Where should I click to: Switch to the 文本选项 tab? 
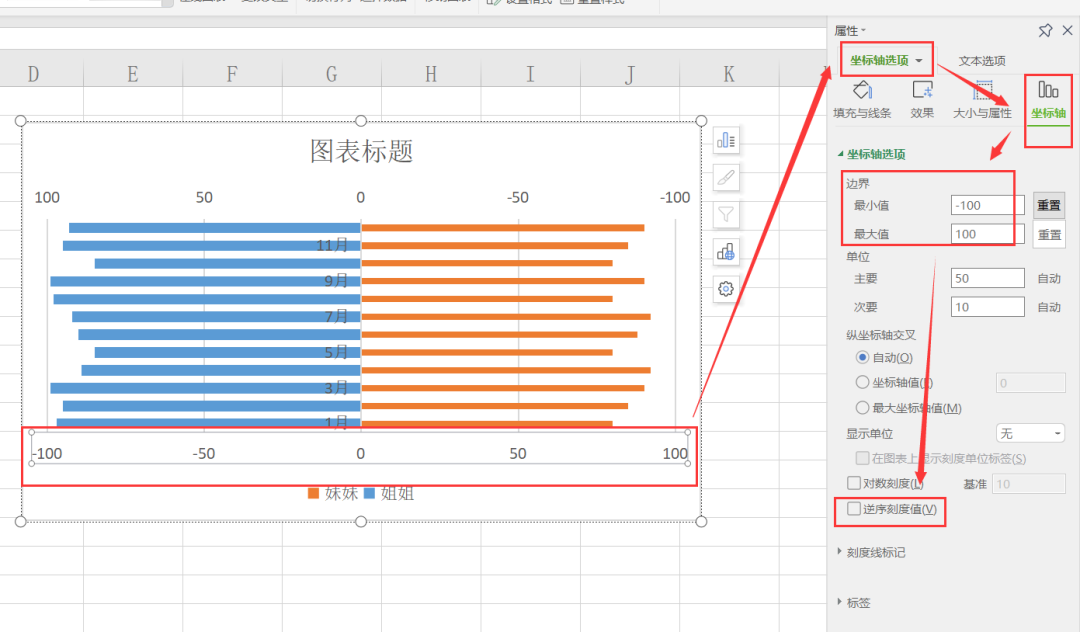coord(982,61)
